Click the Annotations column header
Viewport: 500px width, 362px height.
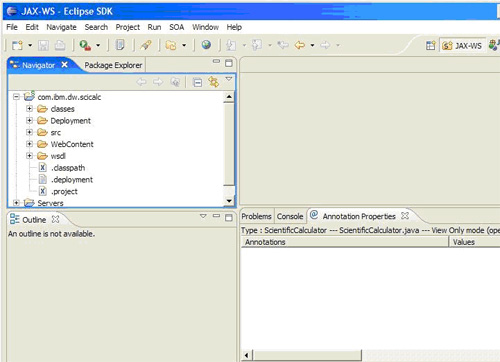click(345, 242)
